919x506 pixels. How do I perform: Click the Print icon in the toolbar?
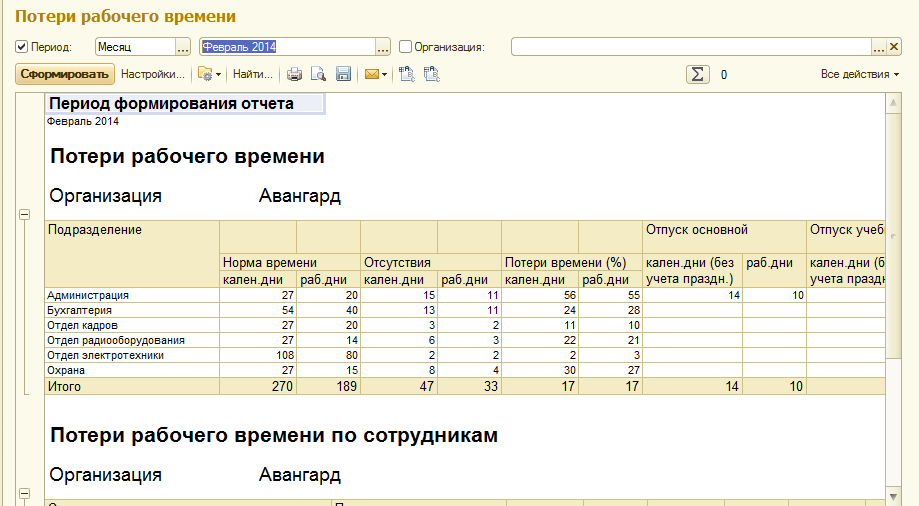click(294, 74)
